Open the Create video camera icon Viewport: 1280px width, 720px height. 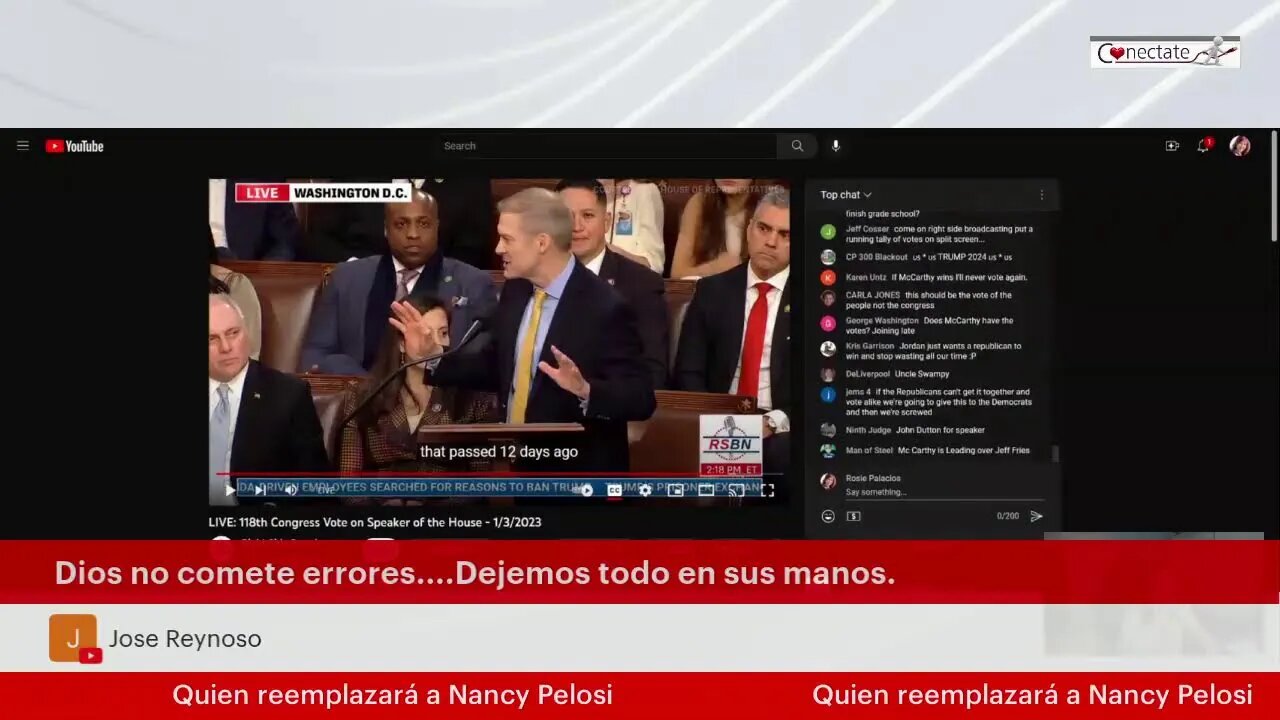(x=1172, y=146)
